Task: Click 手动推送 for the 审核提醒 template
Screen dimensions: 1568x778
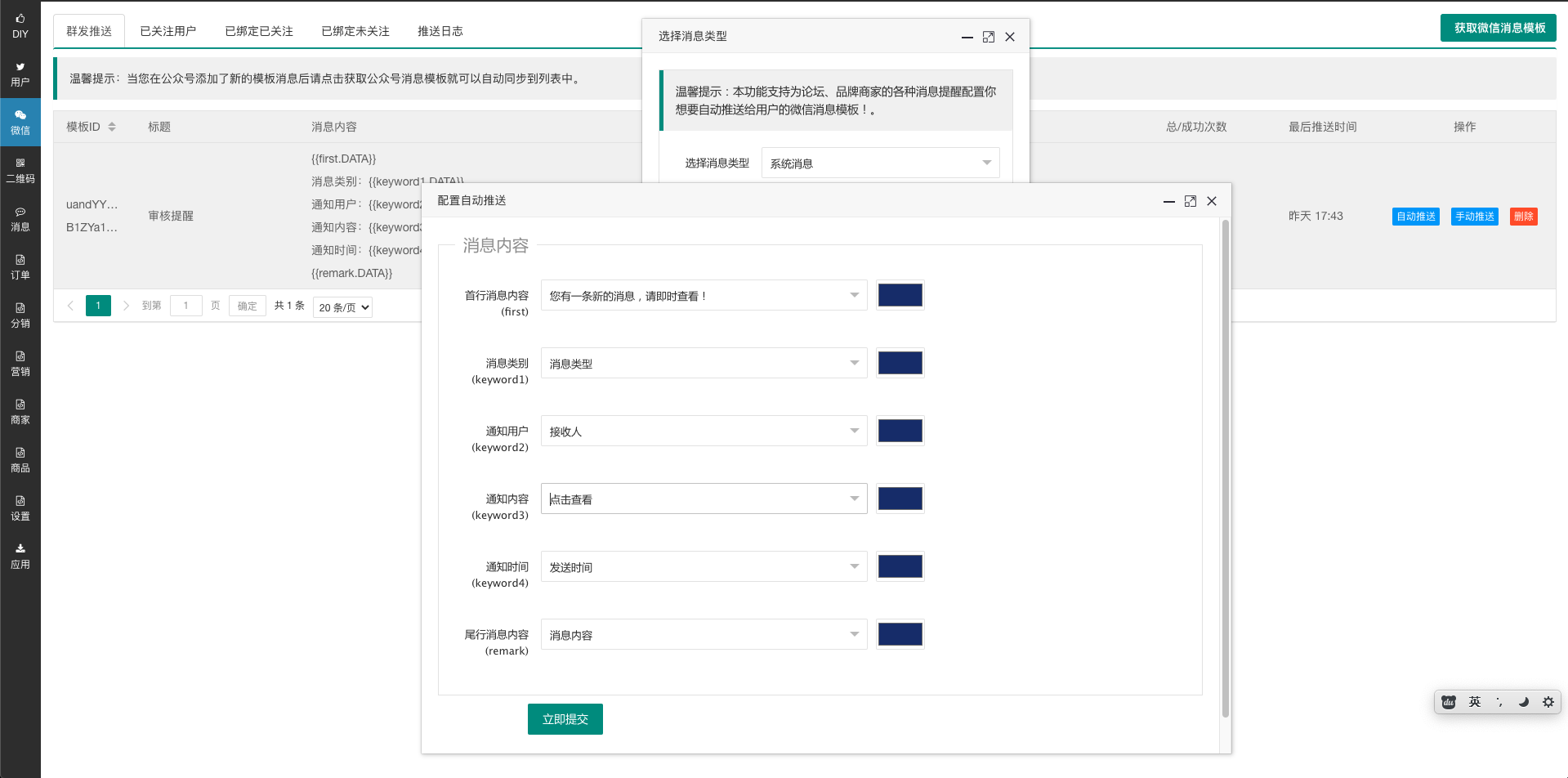Action: [1475, 217]
